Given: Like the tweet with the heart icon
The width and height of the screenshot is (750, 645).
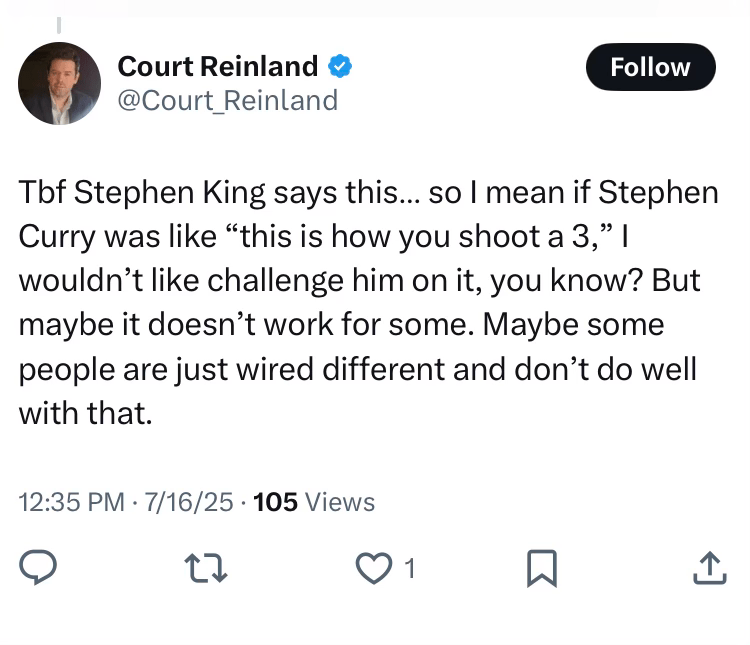Looking at the screenshot, I should click(371, 568).
